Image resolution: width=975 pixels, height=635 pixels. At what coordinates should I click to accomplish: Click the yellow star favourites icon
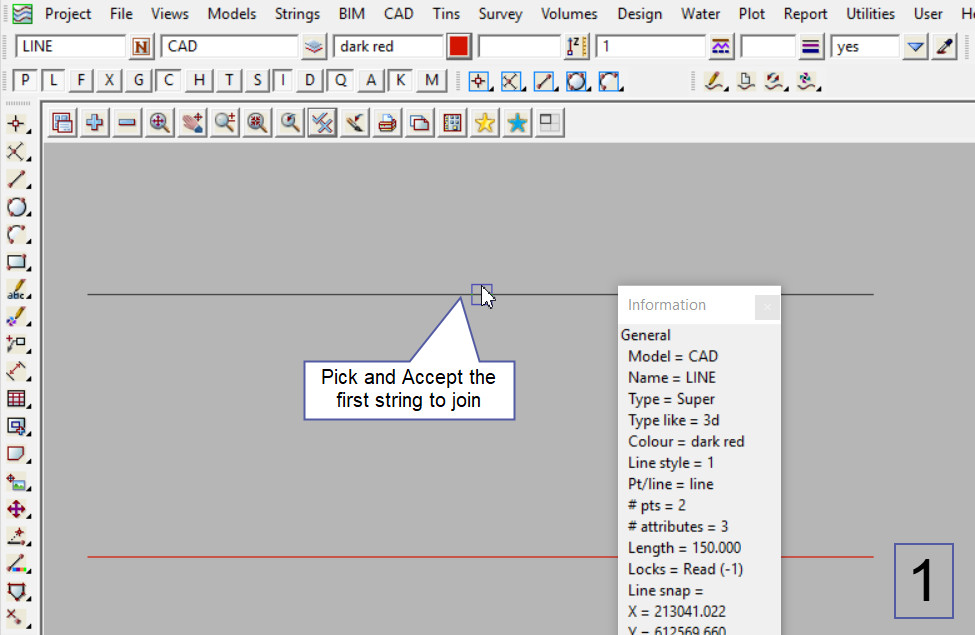[x=485, y=123]
